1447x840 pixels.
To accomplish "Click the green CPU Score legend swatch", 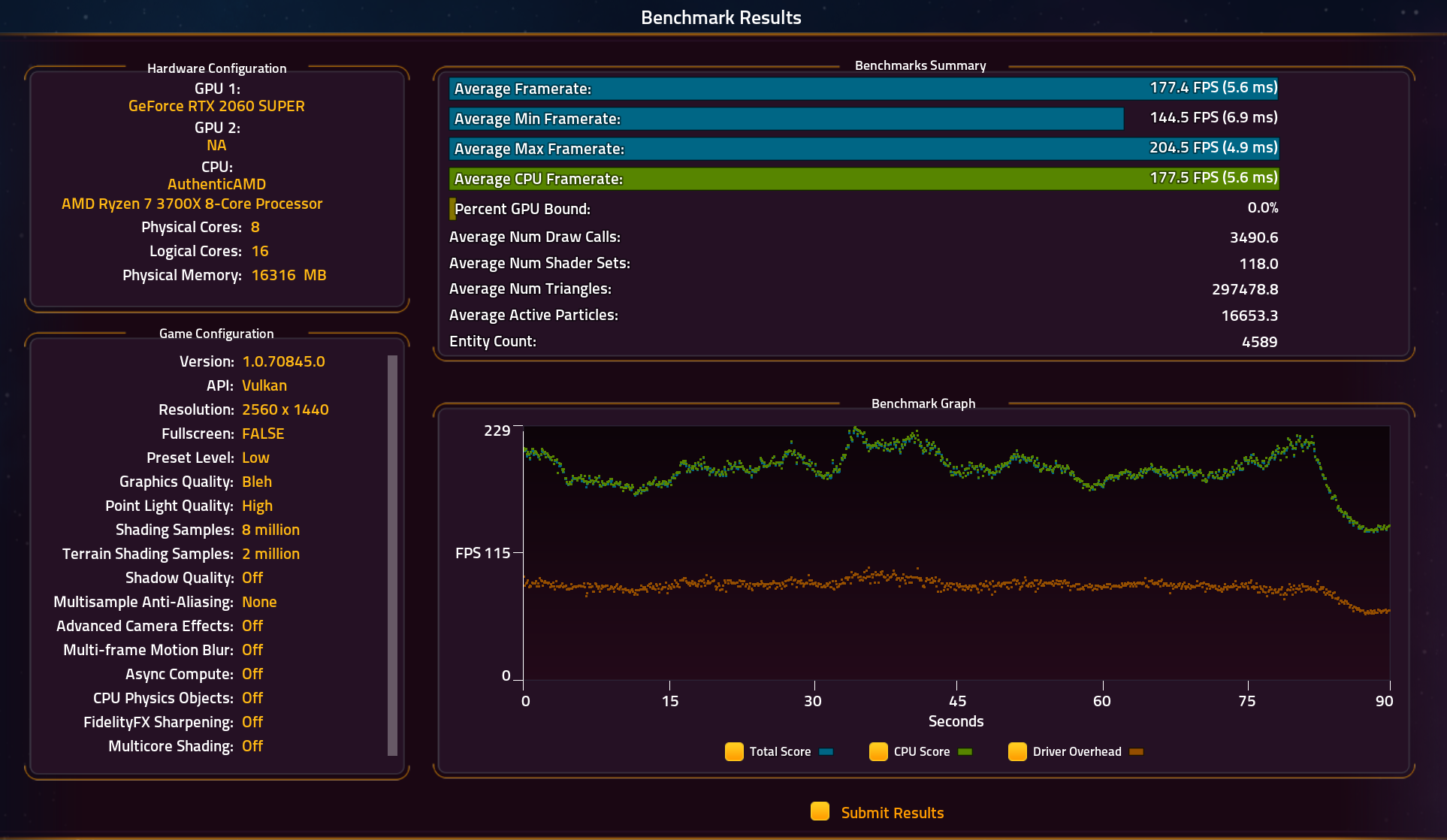I will pos(965,751).
